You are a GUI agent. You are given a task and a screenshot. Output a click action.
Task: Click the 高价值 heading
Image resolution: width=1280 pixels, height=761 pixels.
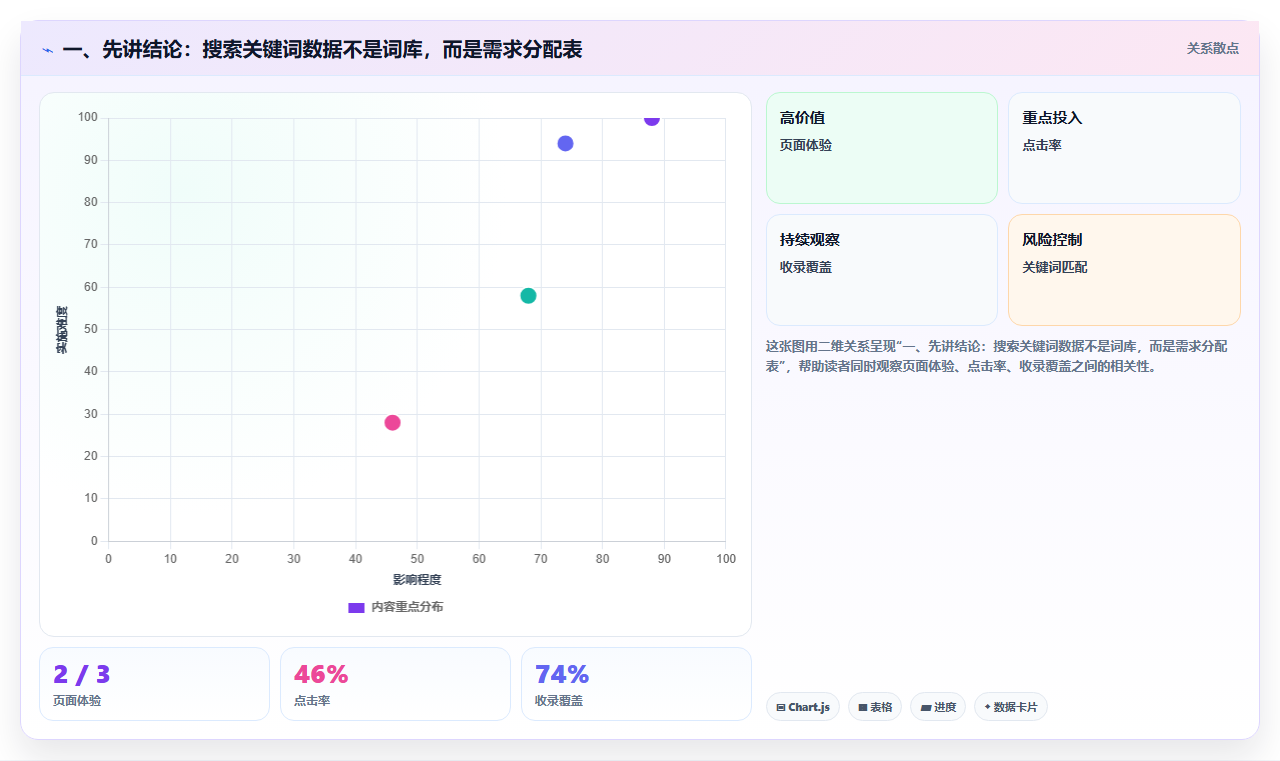[802, 118]
